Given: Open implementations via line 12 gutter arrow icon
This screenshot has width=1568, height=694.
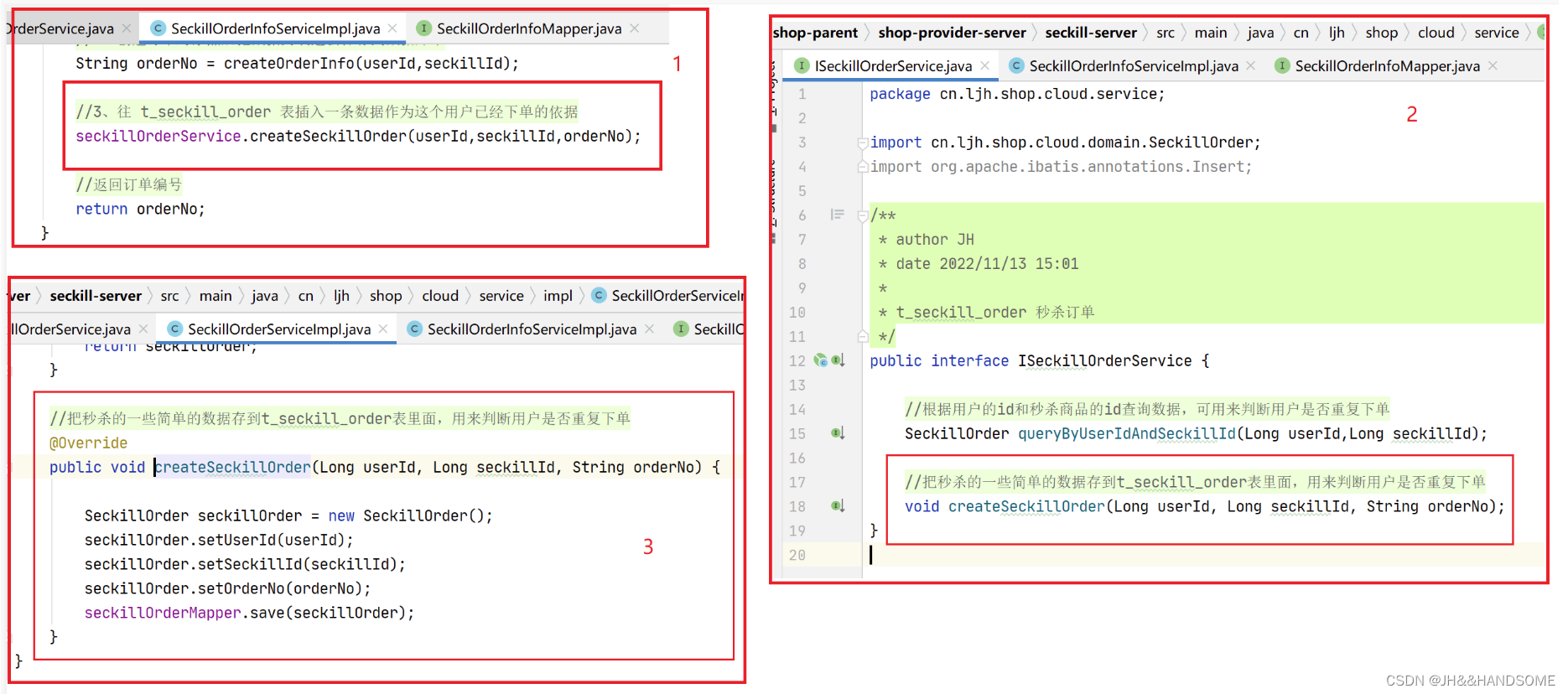Looking at the screenshot, I should click(x=838, y=360).
